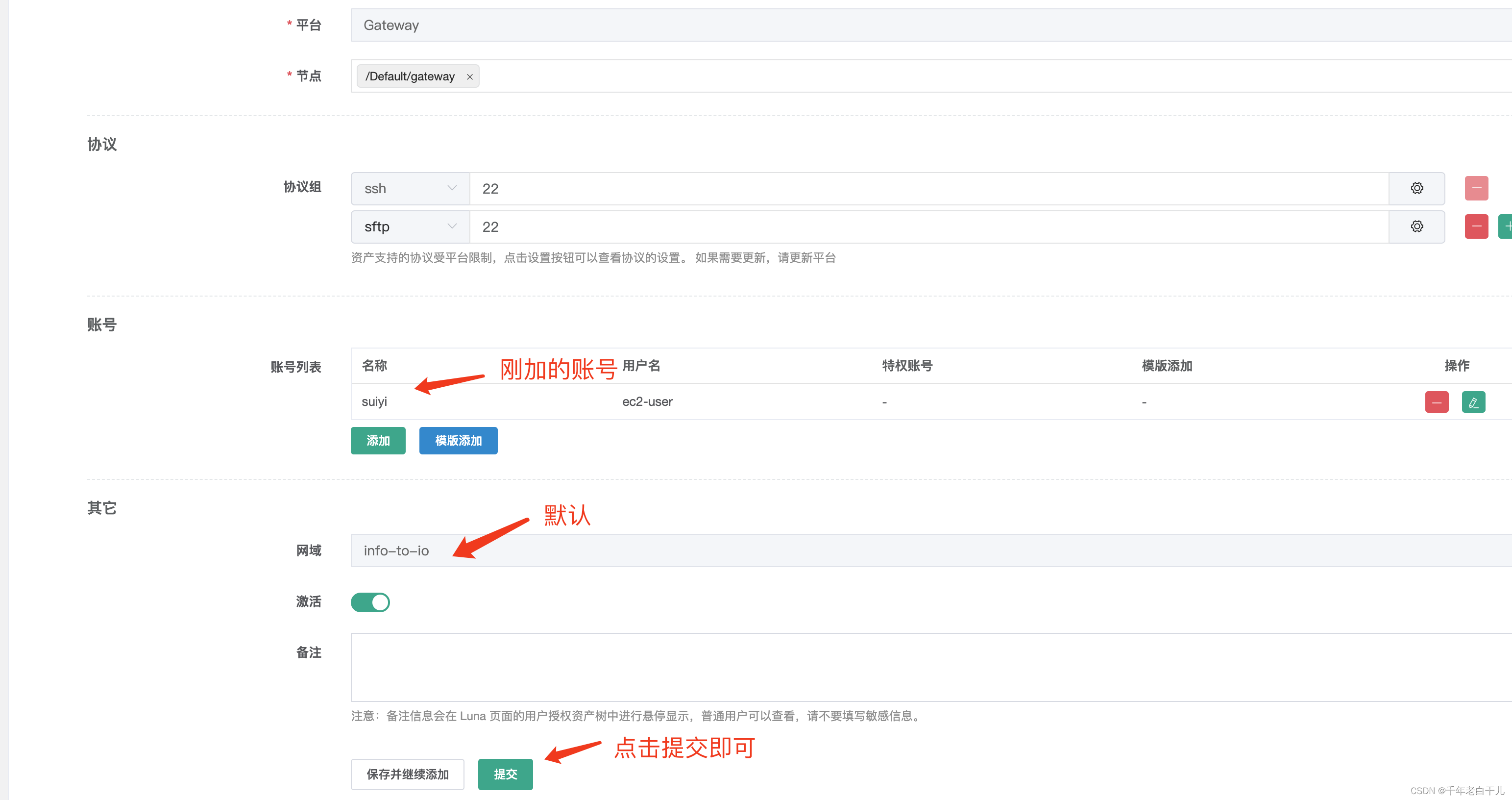Edit the suiyi account entry
Image resolution: width=1512 pixels, height=800 pixels.
(1473, 402)
